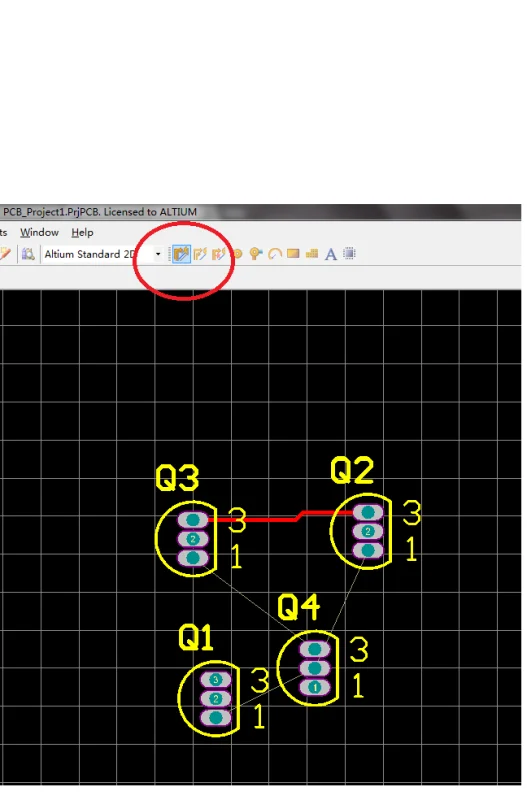Select pad 3 of transistor Q1
Screen dimensions: 527x800
(215, 680)
